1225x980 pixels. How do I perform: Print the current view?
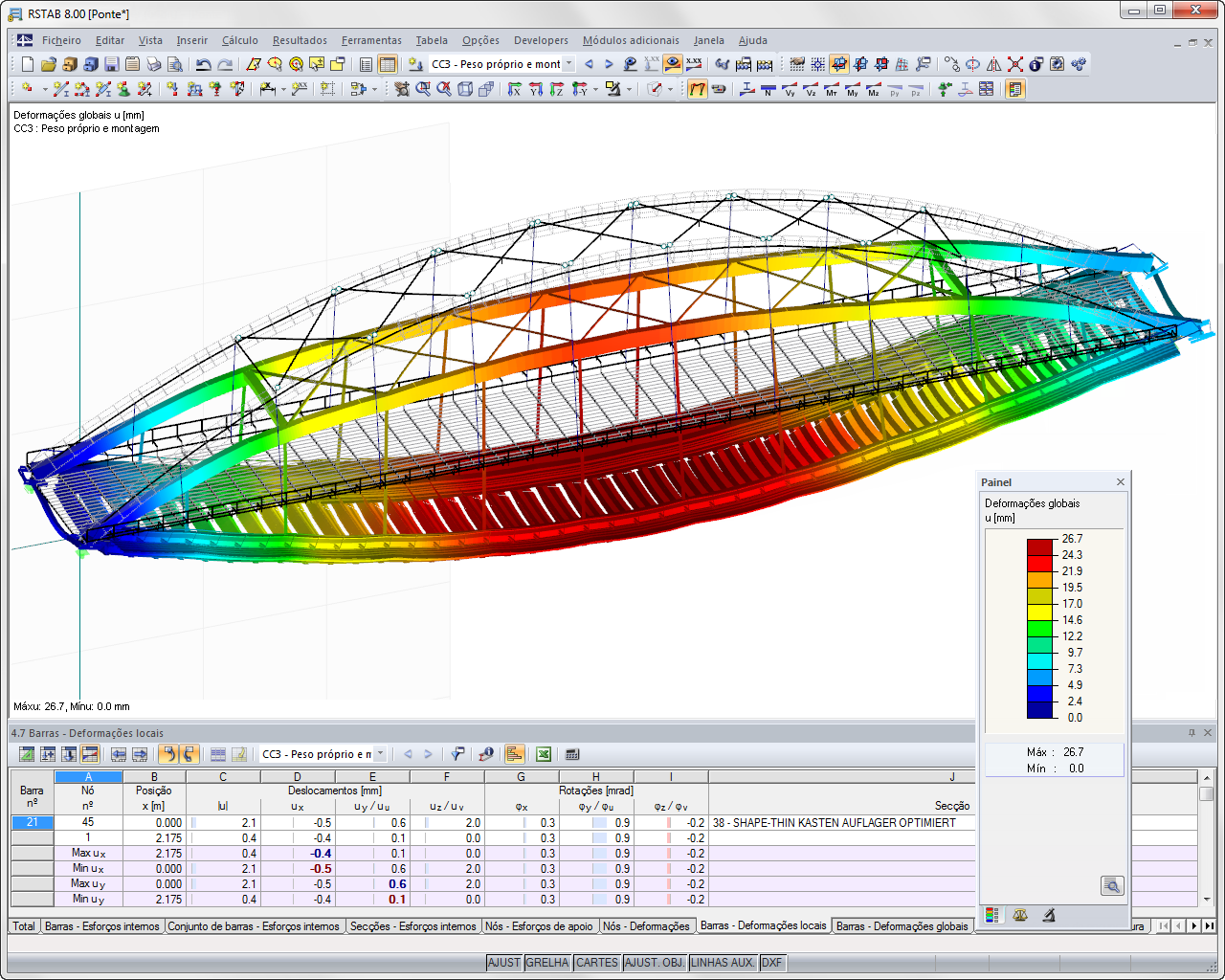(x=154, y=64)
